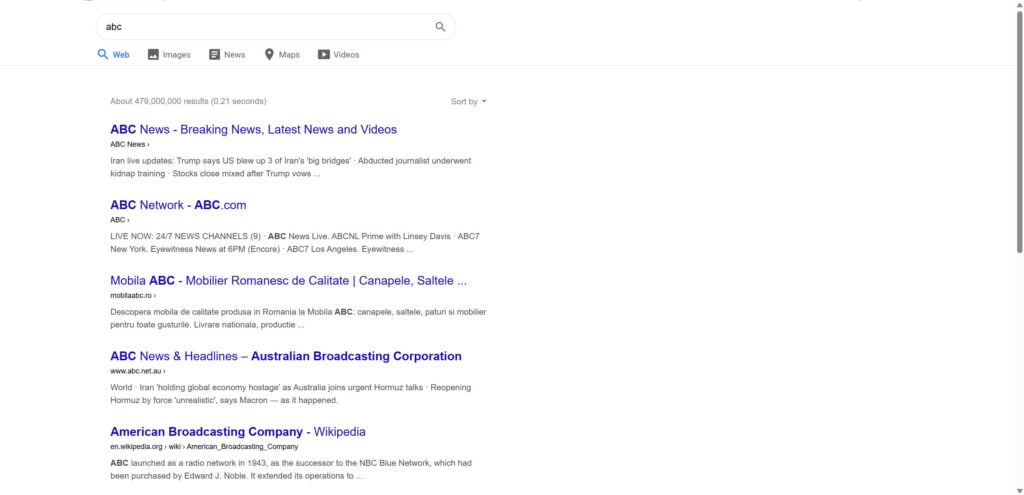This screenshot has width=1024, height=495.
Task: Switch to the Maps tab
Action: [x=282, y=55]
